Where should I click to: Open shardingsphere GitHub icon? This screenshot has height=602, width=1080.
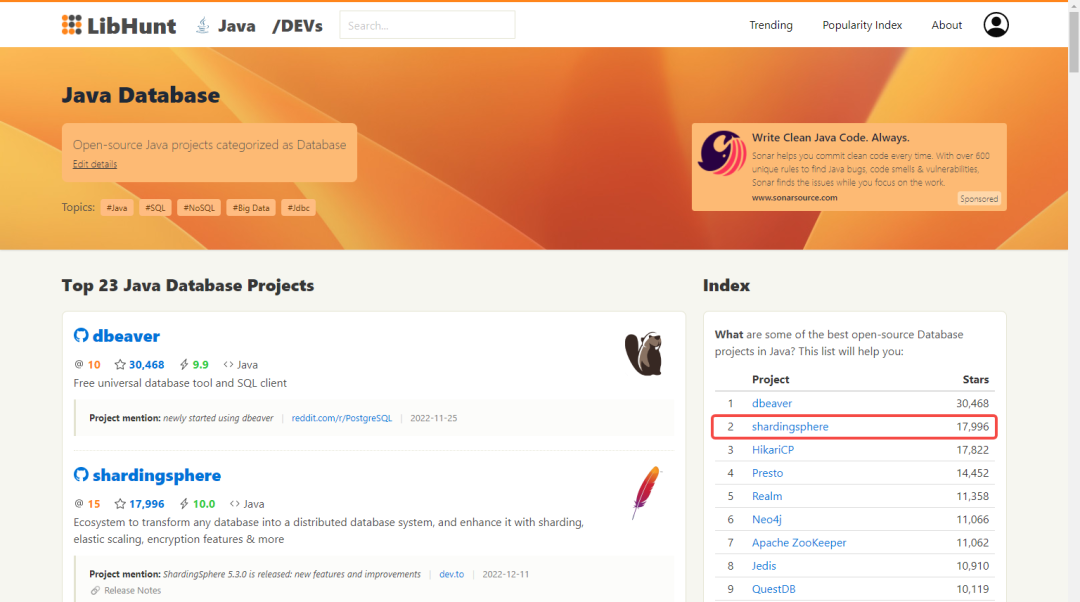click(x=81, y=475)
